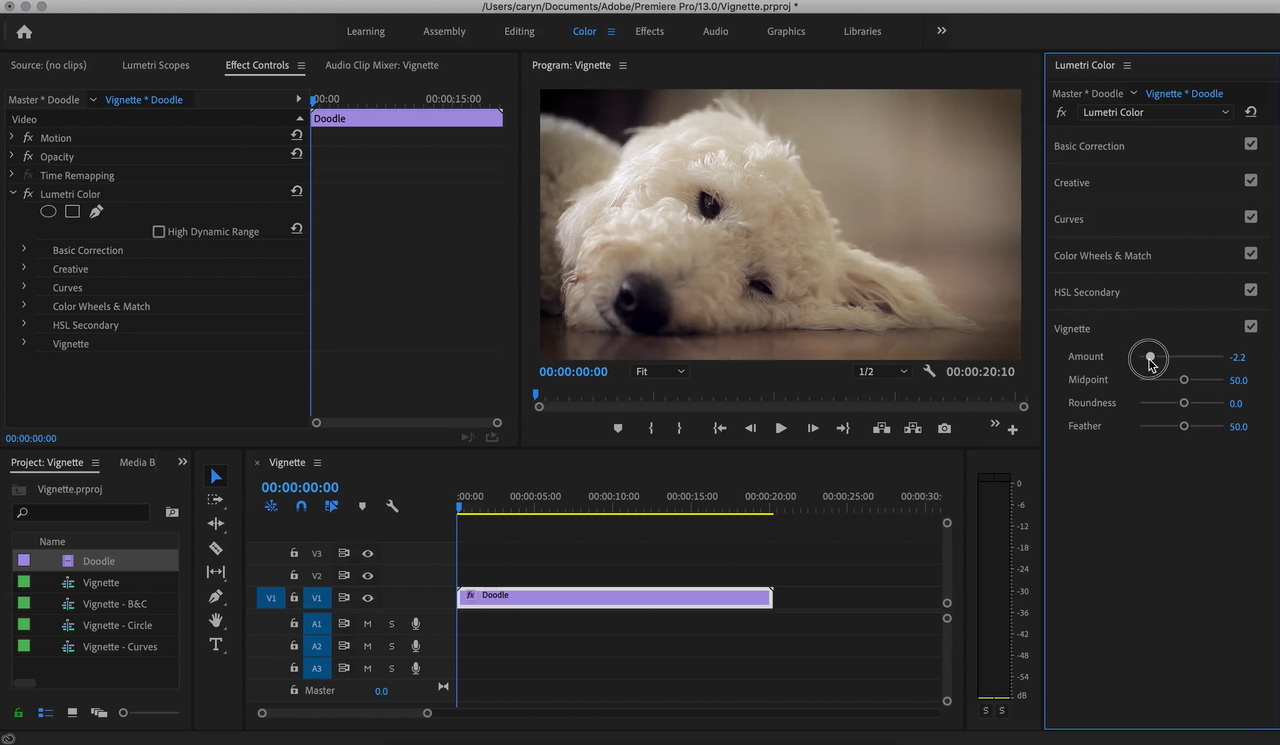Open the Lumetri Scopes tab
This screenshot has height=745, width=1280.
tap(156, 65)
